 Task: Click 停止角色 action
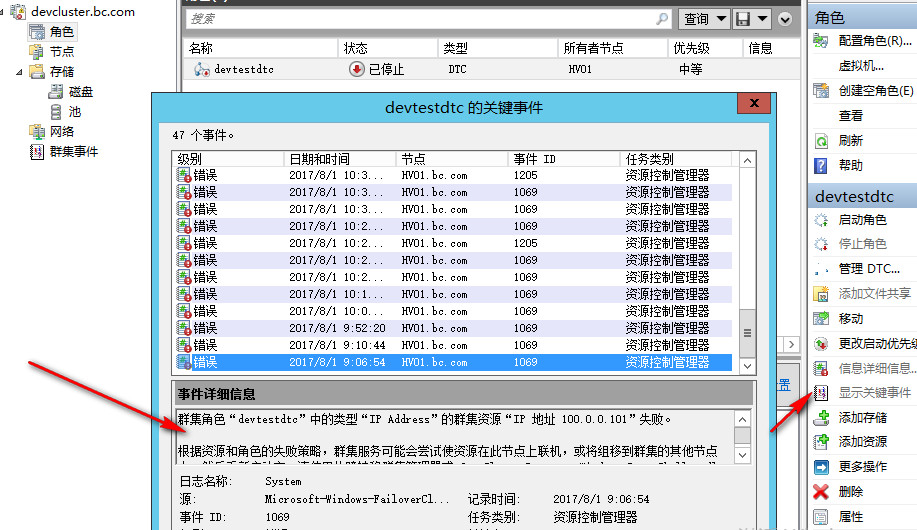point(863,244)
